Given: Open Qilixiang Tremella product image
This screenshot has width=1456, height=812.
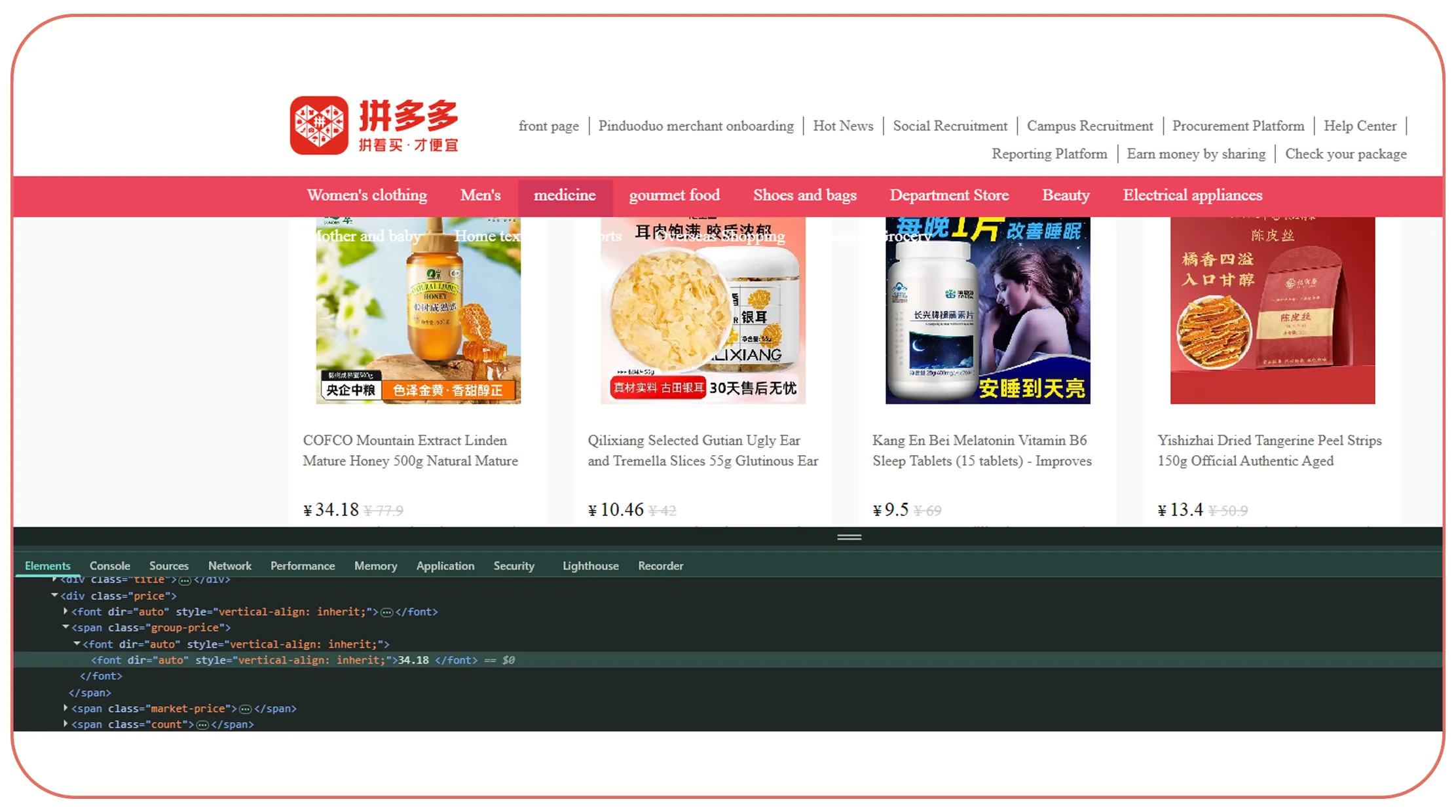Looking at the screenshot, I should [x=703, y=310].
